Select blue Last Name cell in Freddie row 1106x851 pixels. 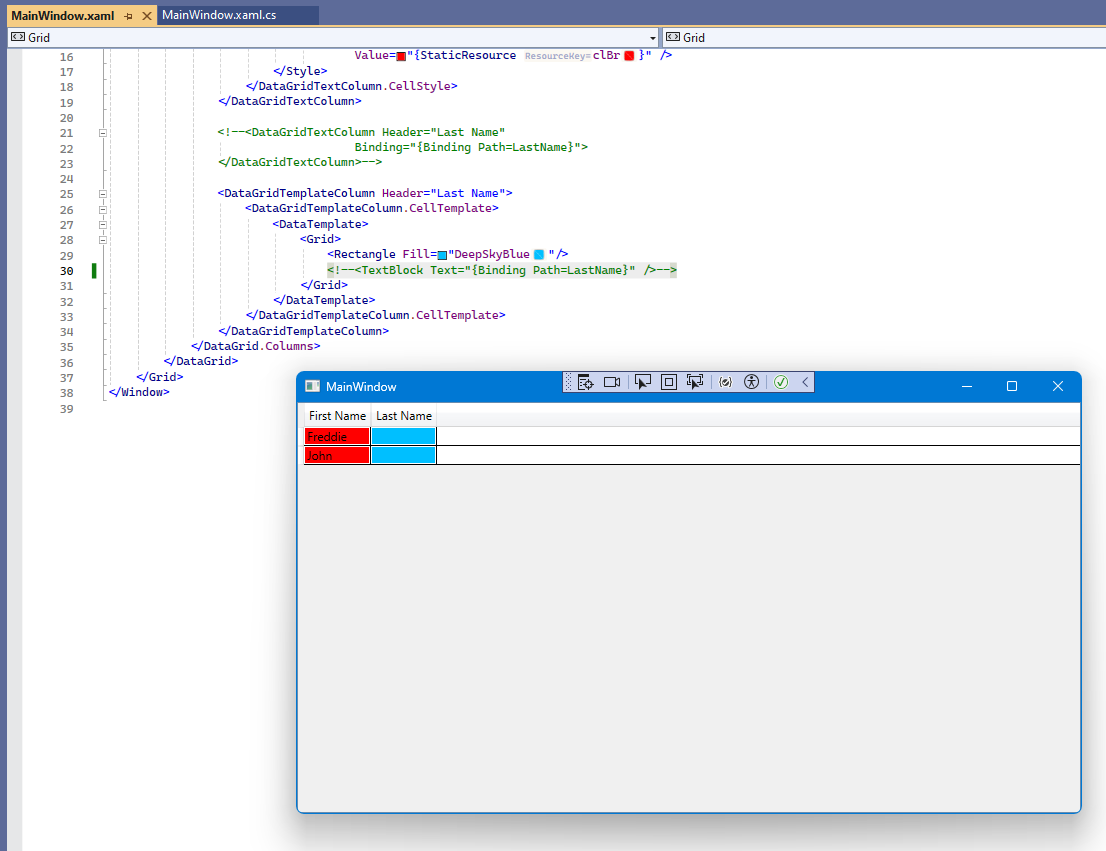click(x=403, y=436)
